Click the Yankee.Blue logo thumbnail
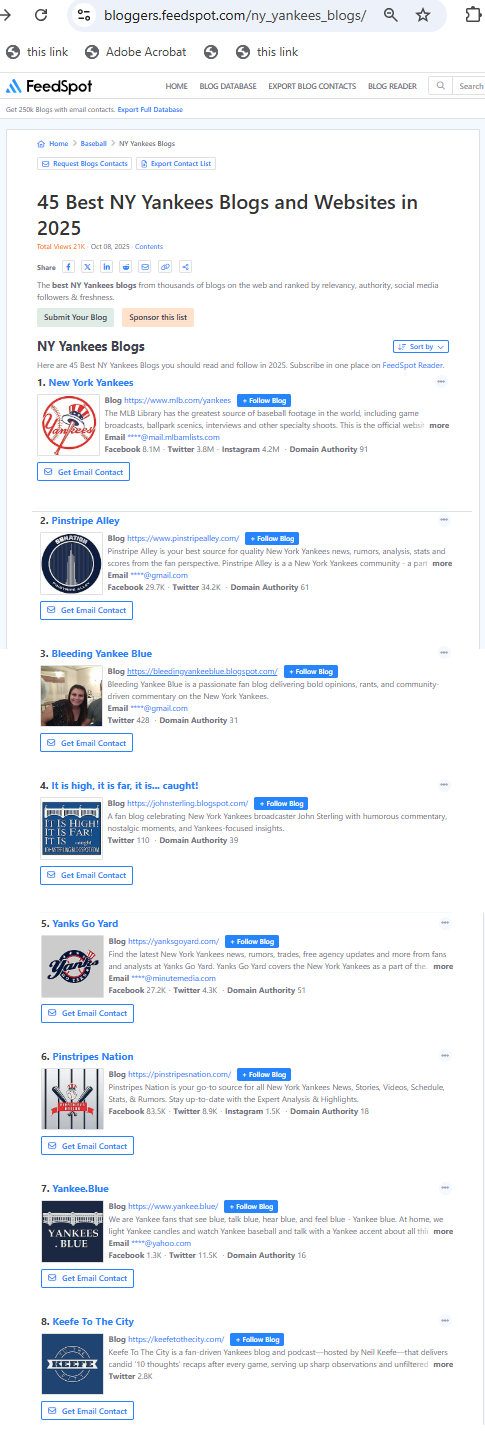This screenshot has width=485, height=1444. point(73,1232)
